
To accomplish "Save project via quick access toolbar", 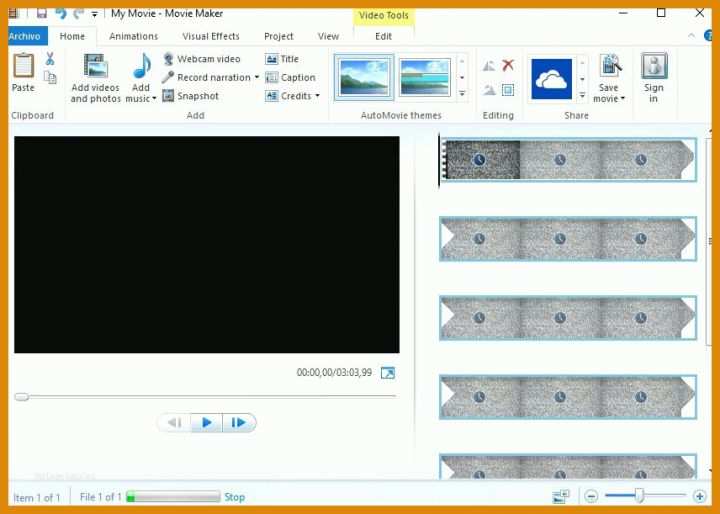I will point(42,13).
